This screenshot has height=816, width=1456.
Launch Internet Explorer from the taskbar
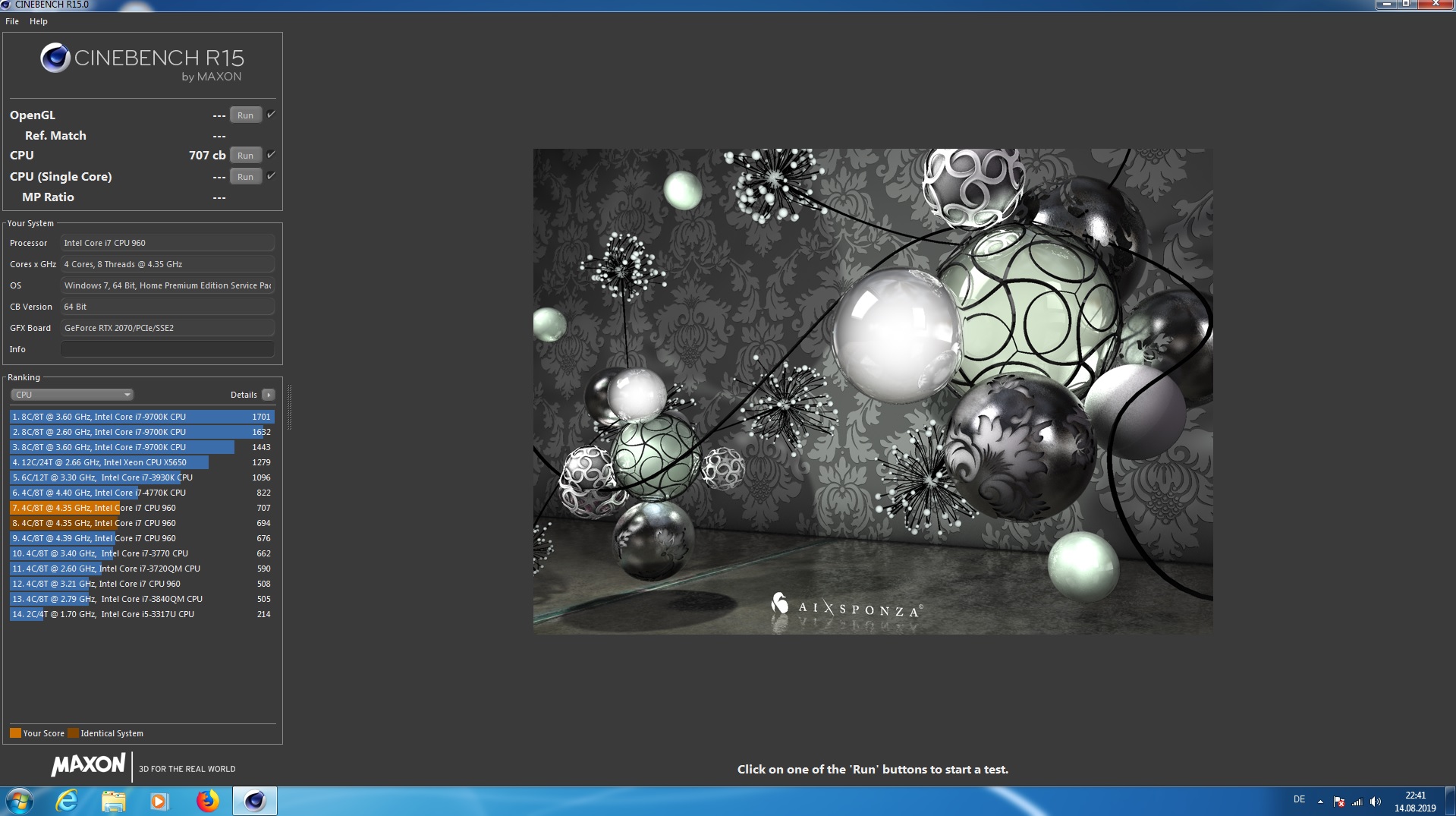point(67,802)
